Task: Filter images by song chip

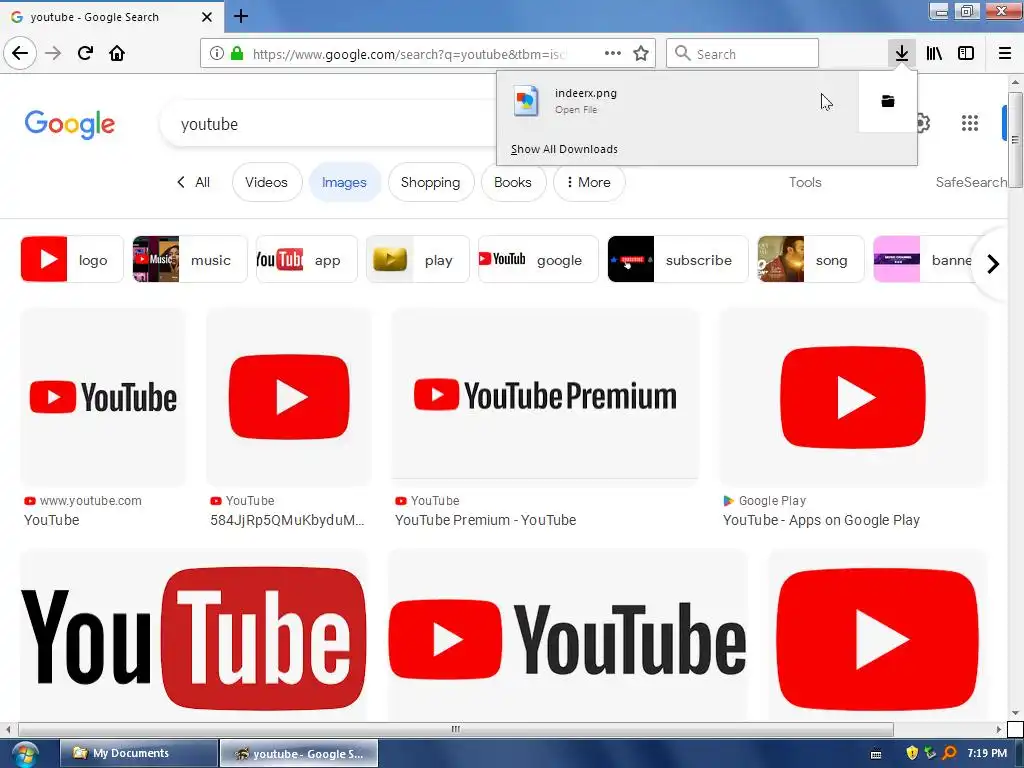Action: point(810,259)
